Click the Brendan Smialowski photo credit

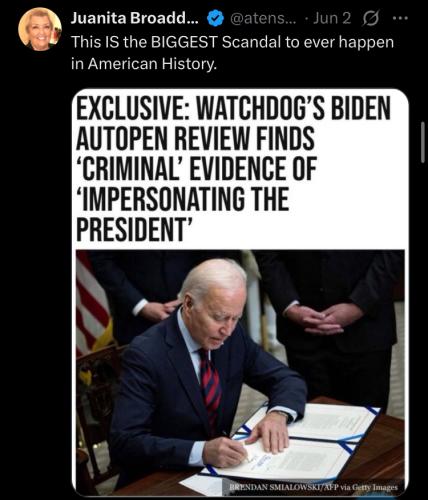point(313,487)
